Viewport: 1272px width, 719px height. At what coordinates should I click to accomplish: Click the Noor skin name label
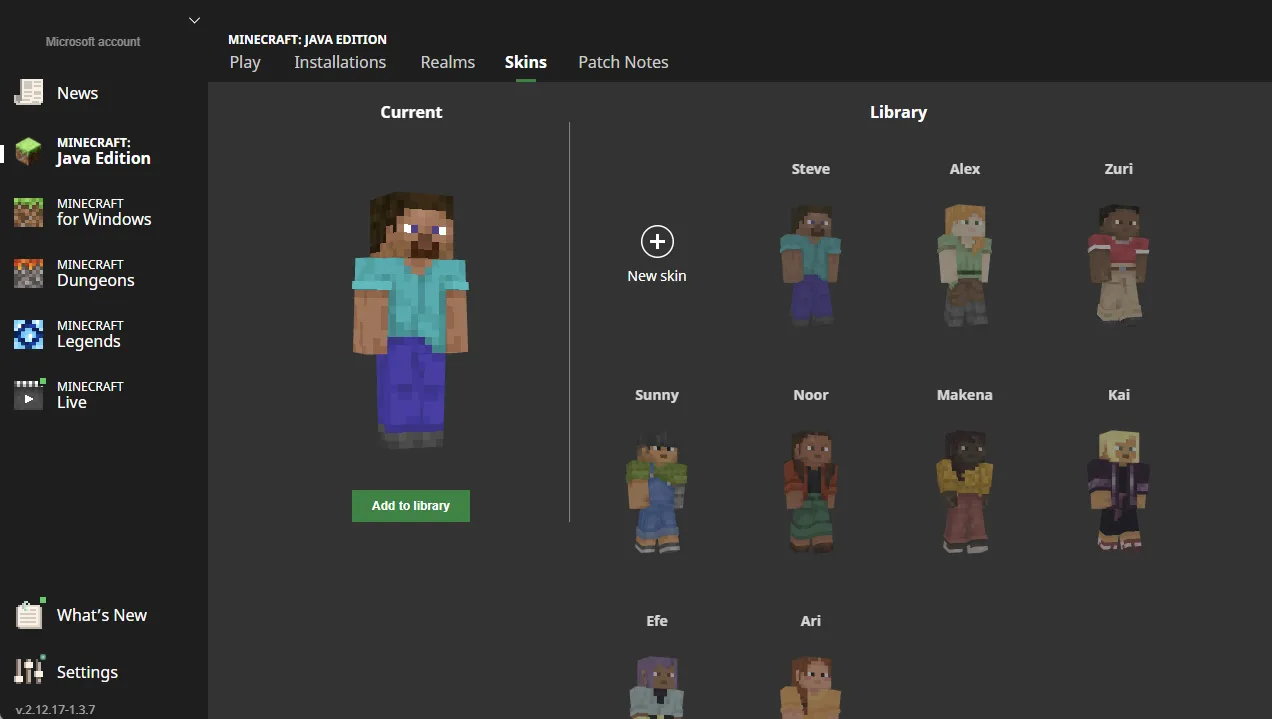[x=811, y=395]
